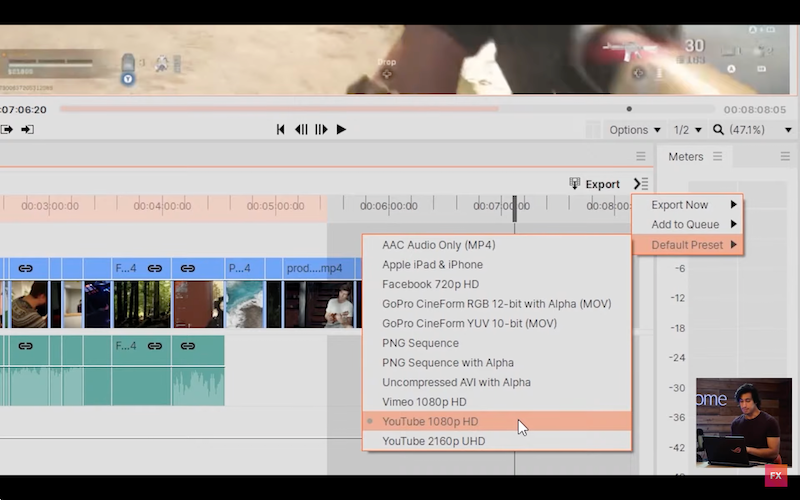
Task: Click ruler mark at 00:04:00:00
Action: coord(162,206)
